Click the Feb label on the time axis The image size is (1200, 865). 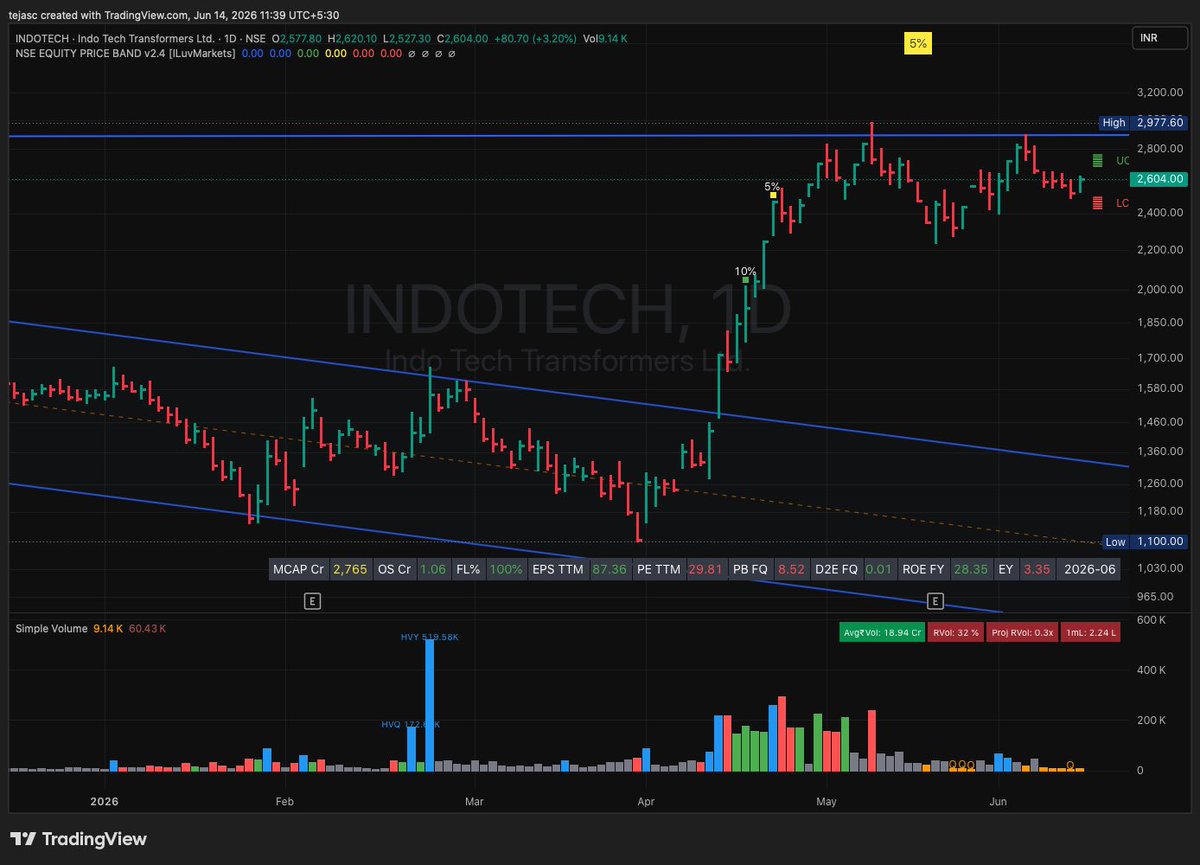(x=284, y=801)
